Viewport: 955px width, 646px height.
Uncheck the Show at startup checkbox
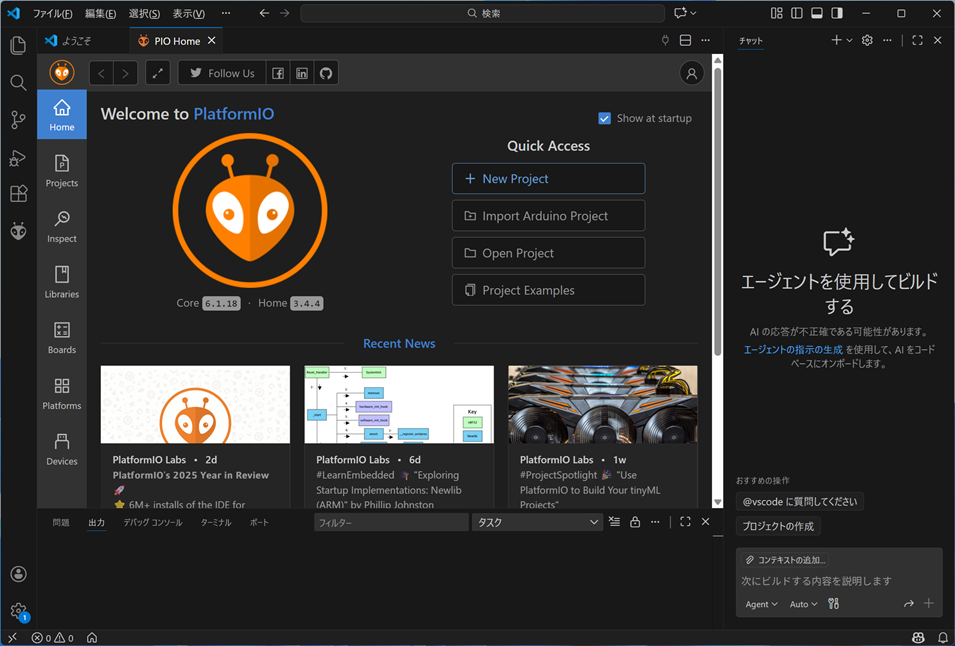point(604,118)
